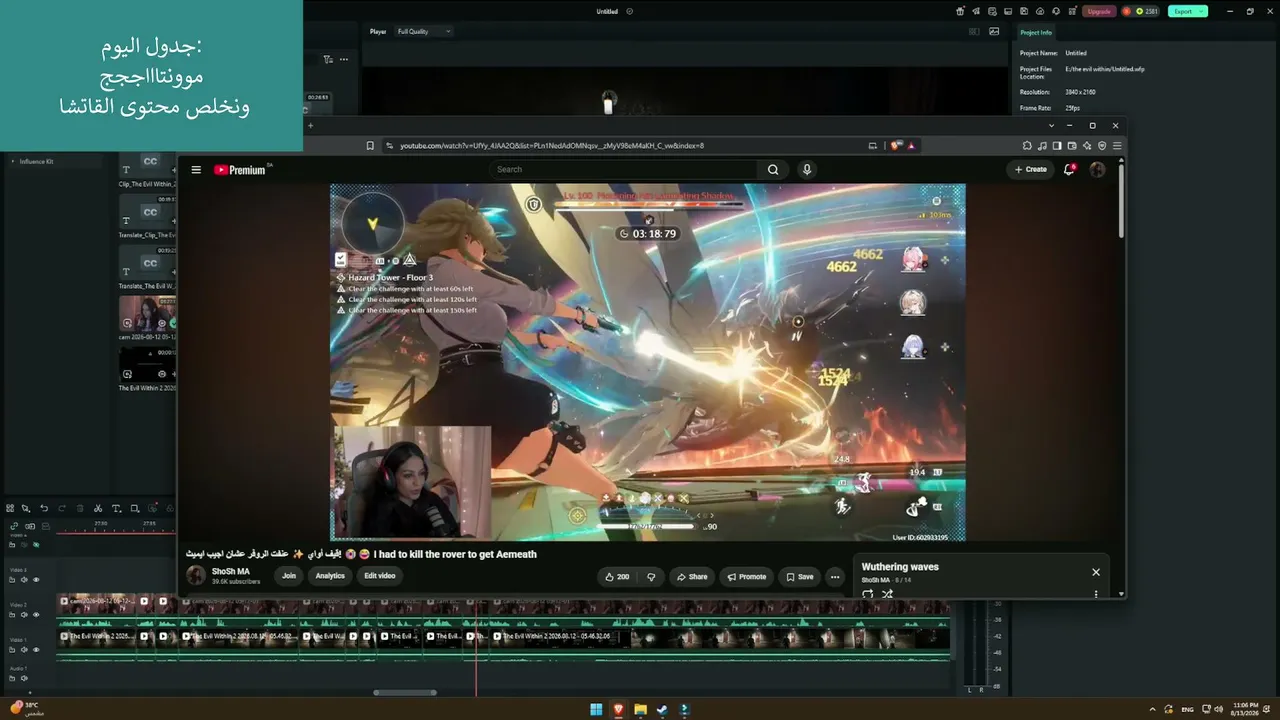Open the browser music player icon
This screenshot has width=1280, height=720.
point(1042,146)
